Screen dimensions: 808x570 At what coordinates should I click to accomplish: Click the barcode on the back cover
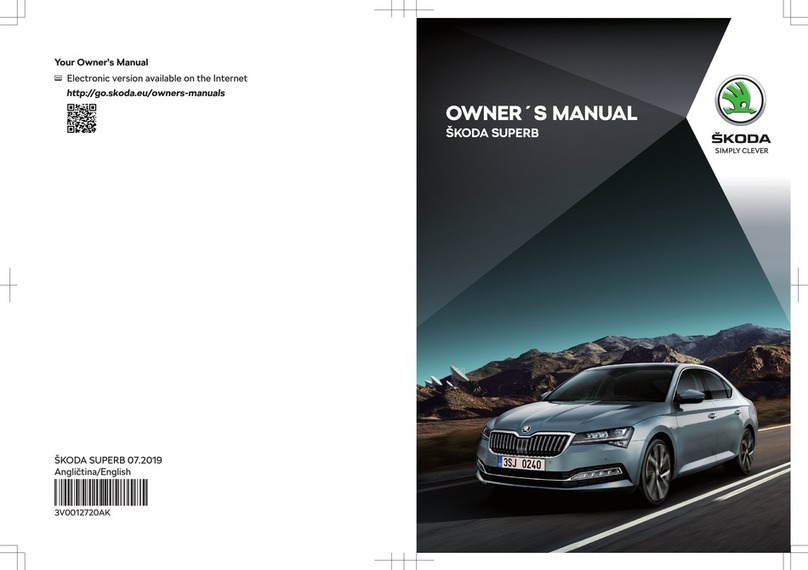101,492
